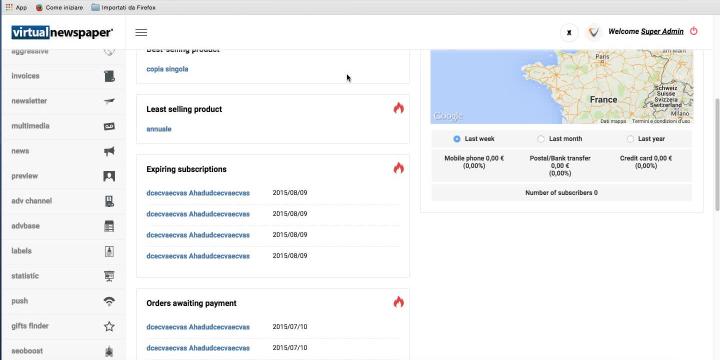Click the advbase icon
The width and height of the screenshot is (720, 360).
[109, 226]
